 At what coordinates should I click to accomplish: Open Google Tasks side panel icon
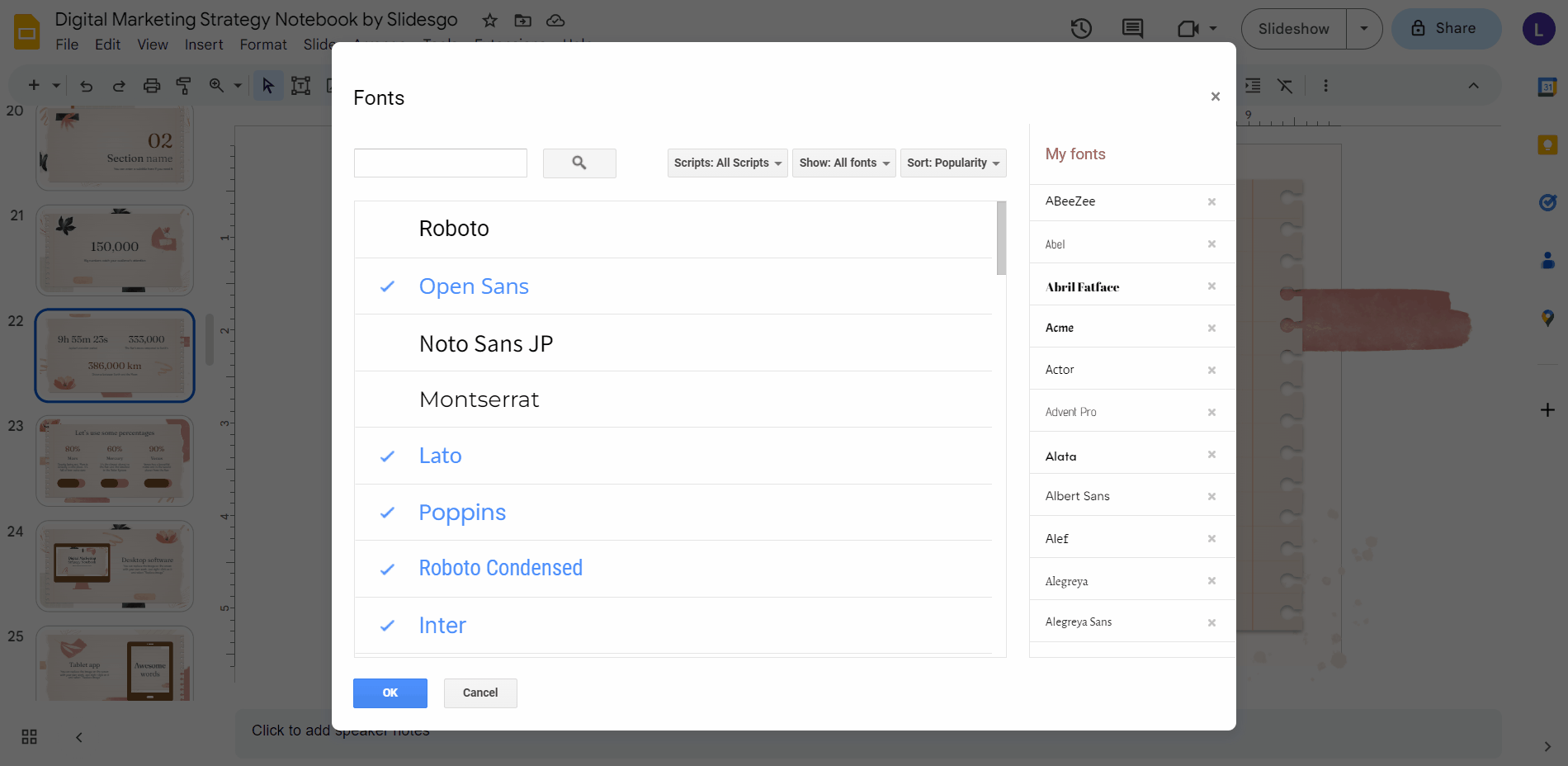point(1547,202)
